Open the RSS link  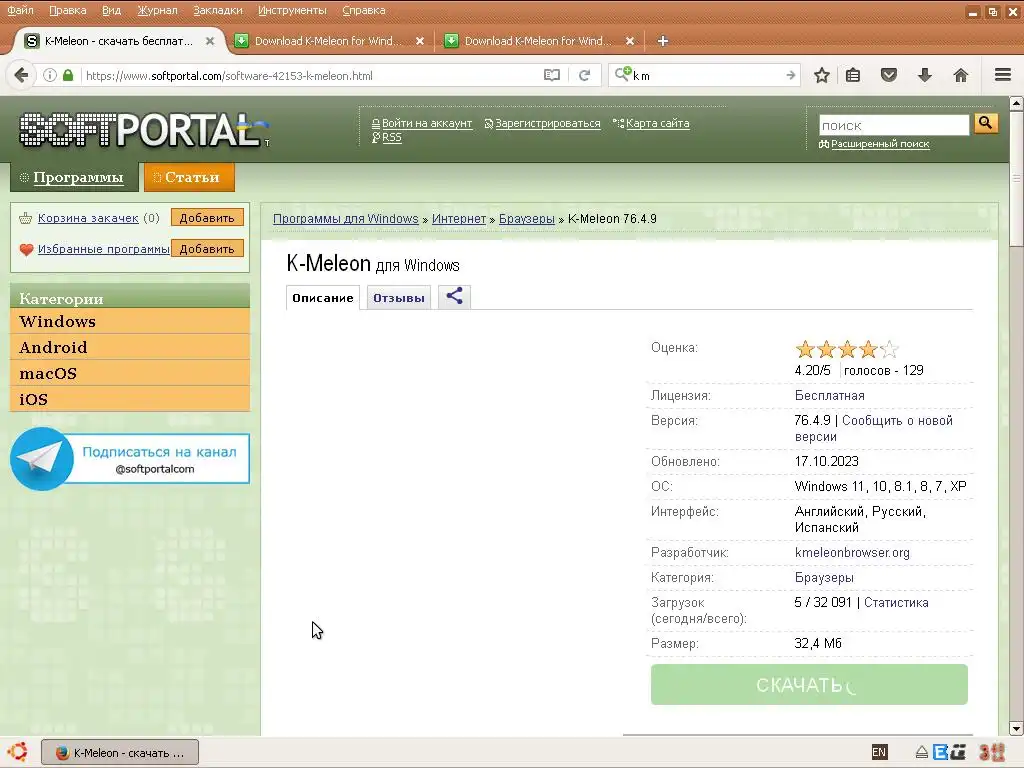click(391, 137)
